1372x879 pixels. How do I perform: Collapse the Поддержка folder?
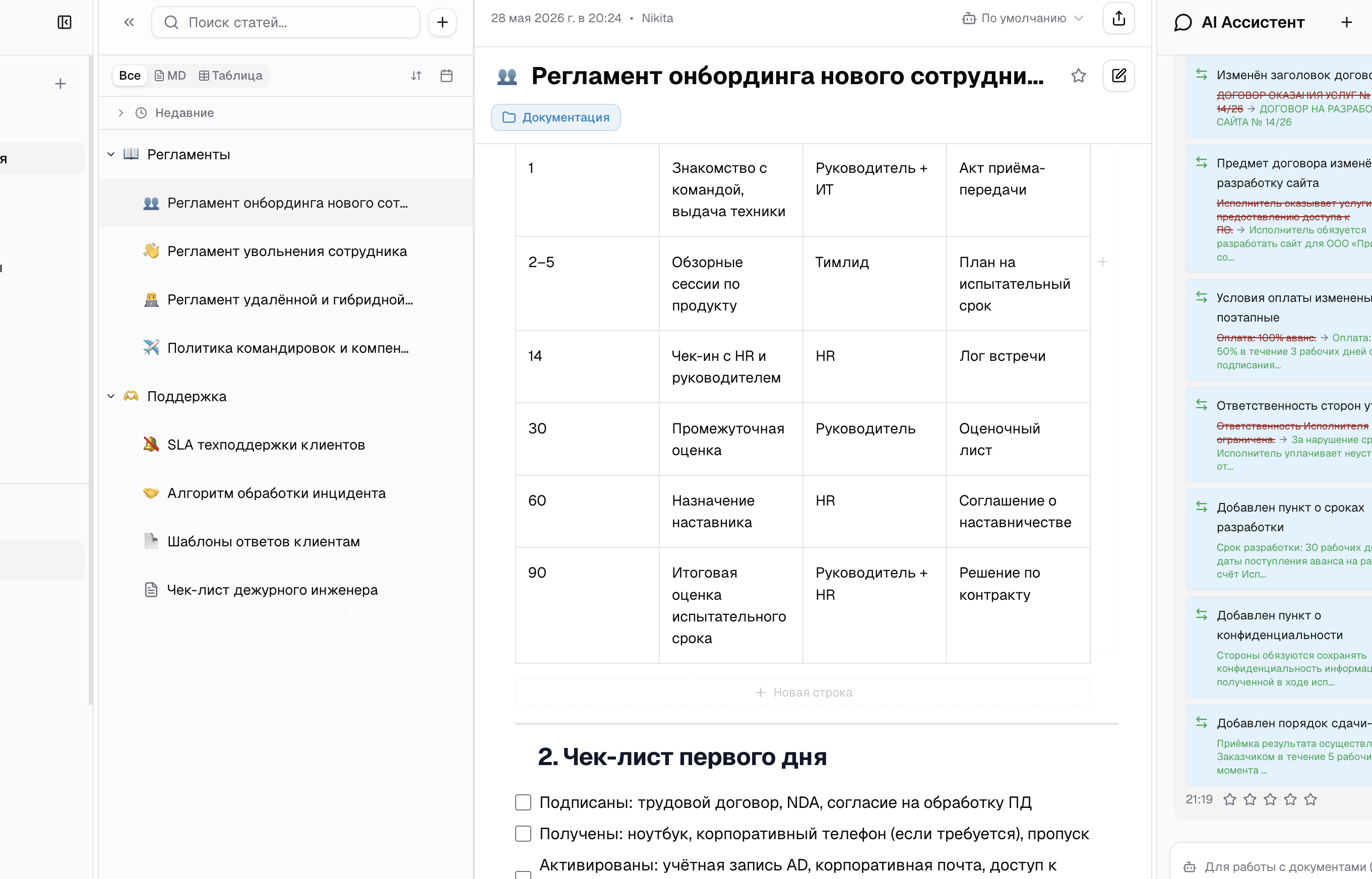pyautogui.click(x=111, y=396)
